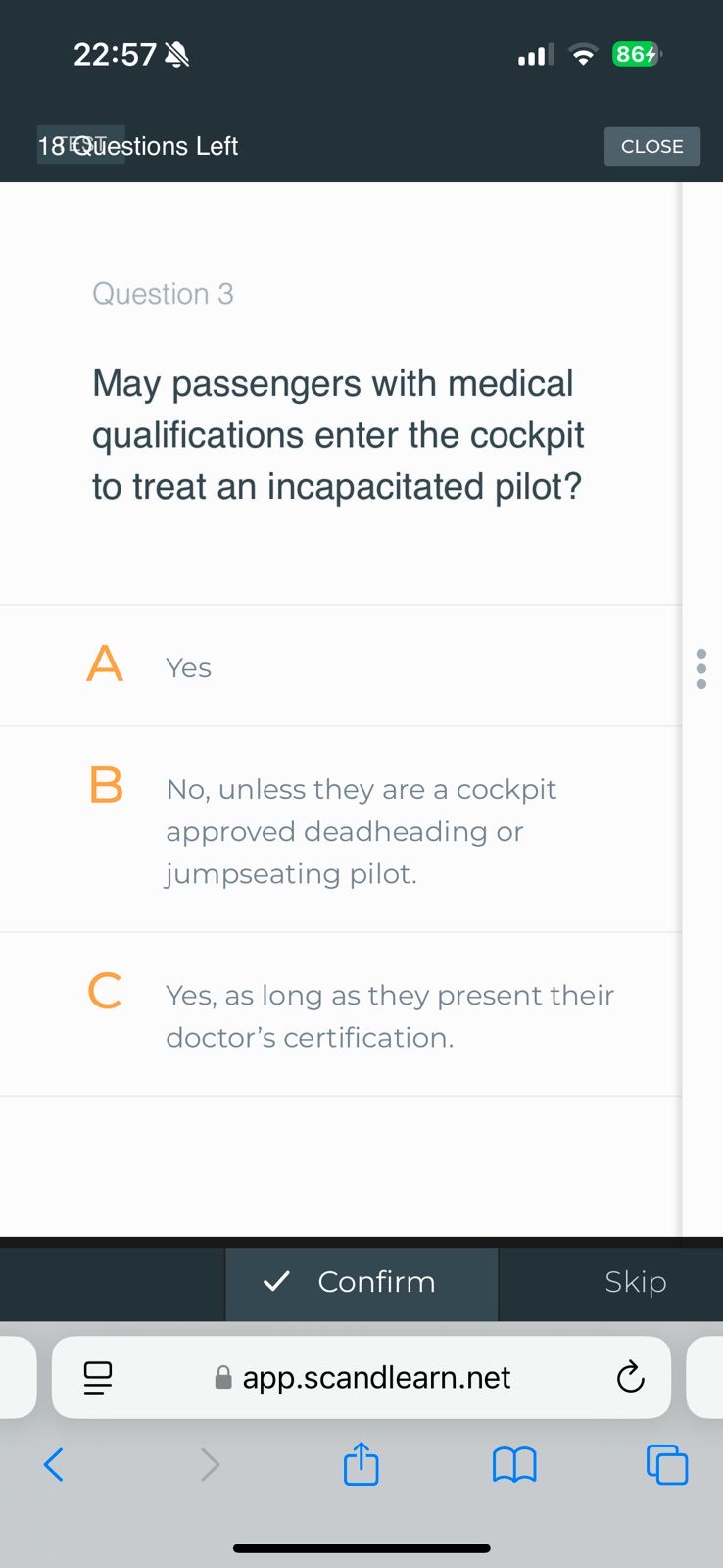The height and width of the screenshot is (1568, 723).
Task: Tap the page reload icon
Action: 630,1377
